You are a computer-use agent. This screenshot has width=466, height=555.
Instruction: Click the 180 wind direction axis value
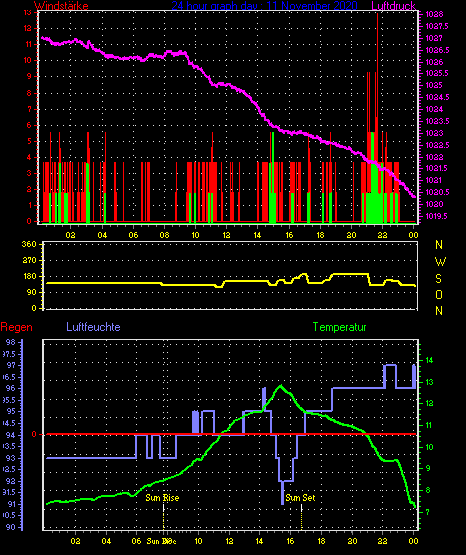point(29,276)
